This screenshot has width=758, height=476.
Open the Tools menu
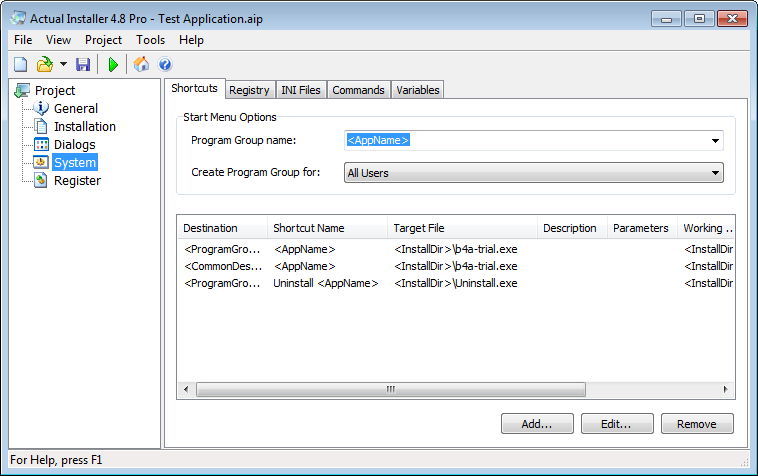150,40
